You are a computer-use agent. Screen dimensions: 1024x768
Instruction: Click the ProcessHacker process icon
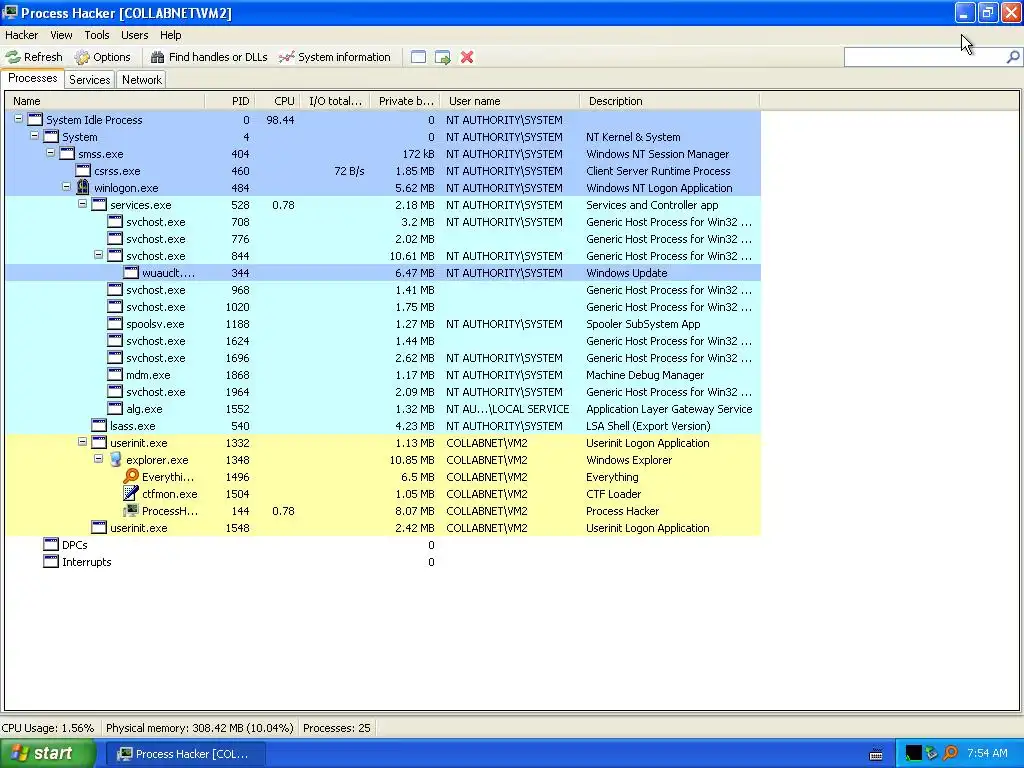click(131, 510)
